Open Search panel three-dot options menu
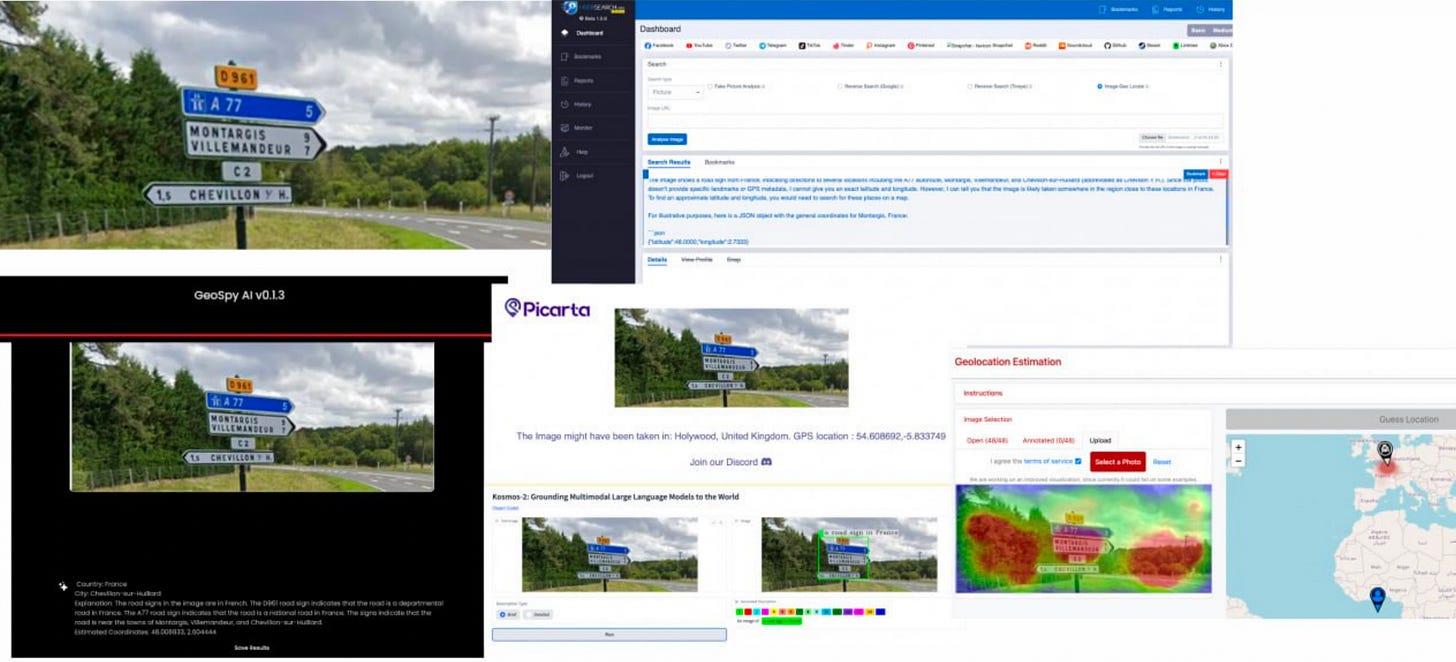 coord(1220,64)
